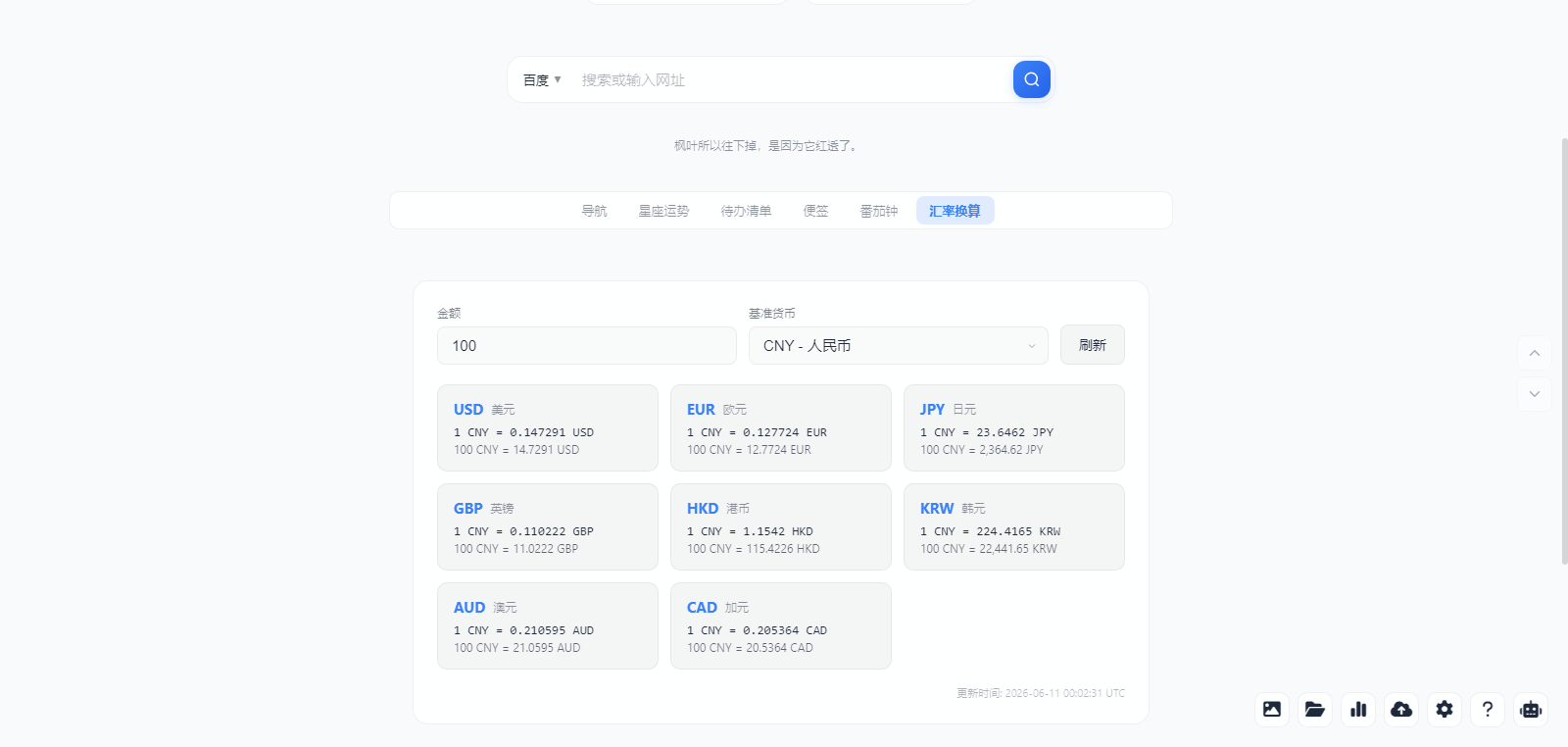Click the text 100 CNY = 20.5364 CAD
This screenshot has width=1568, height=747.
click(750, 648)
